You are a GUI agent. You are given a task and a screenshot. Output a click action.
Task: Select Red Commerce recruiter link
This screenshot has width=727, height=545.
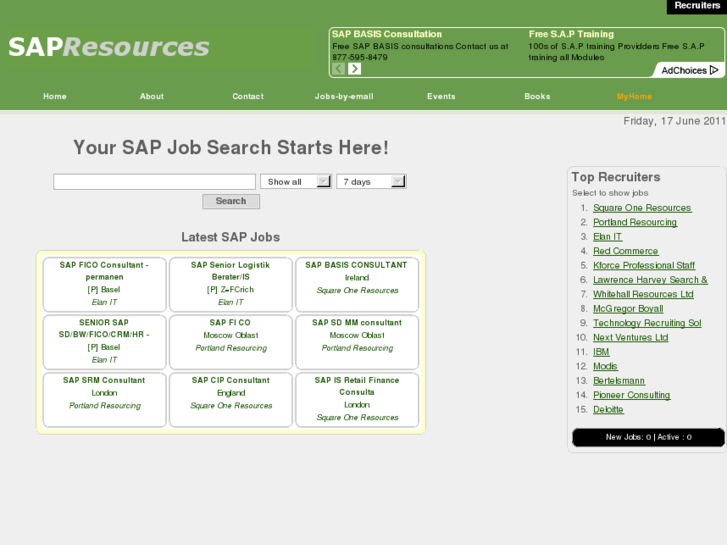click(x=625, y=251)
